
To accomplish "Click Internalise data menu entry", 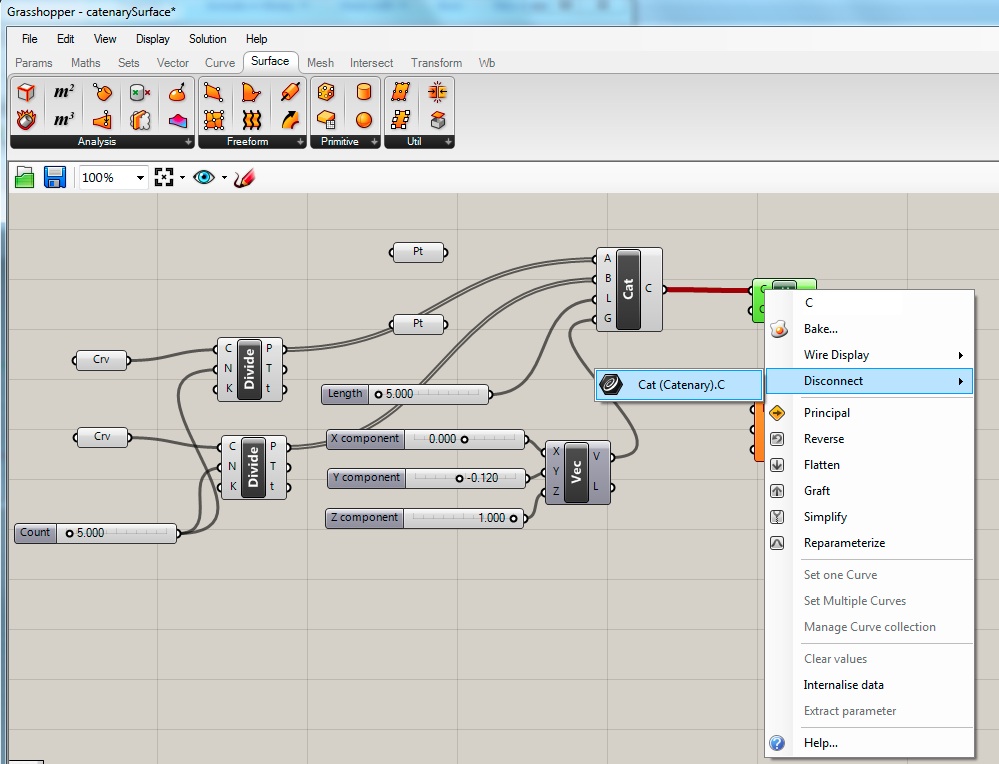I will [843, 685].
